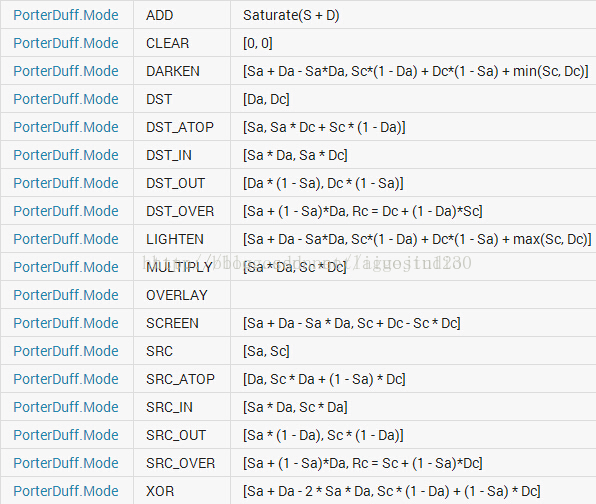This screenshot has width=596, height=504.
Task: Click PorterDuff.Mode link in the DARKEN row
Action: pos(66,71)
